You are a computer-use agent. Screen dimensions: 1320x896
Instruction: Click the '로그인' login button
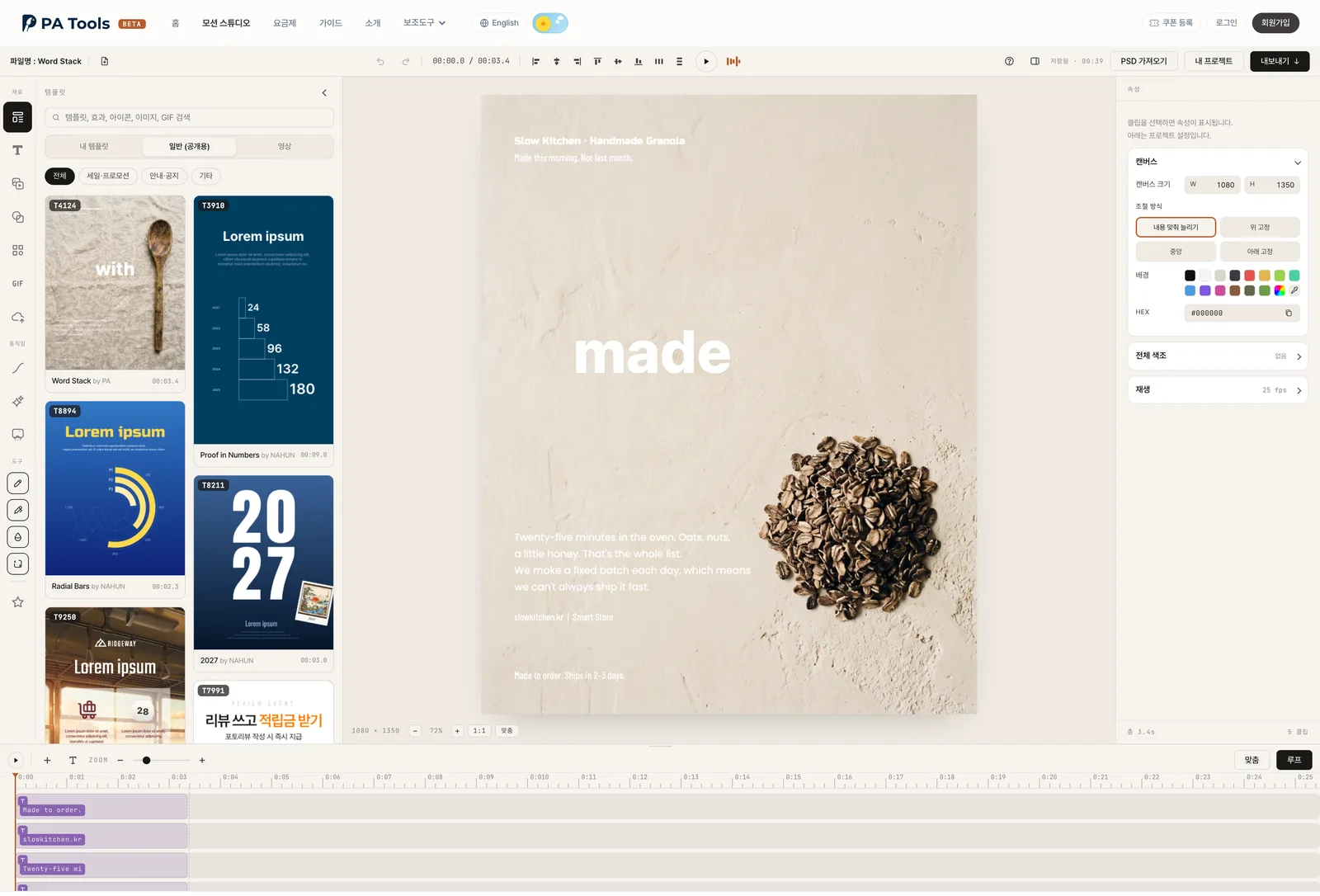coord(1227,23)
